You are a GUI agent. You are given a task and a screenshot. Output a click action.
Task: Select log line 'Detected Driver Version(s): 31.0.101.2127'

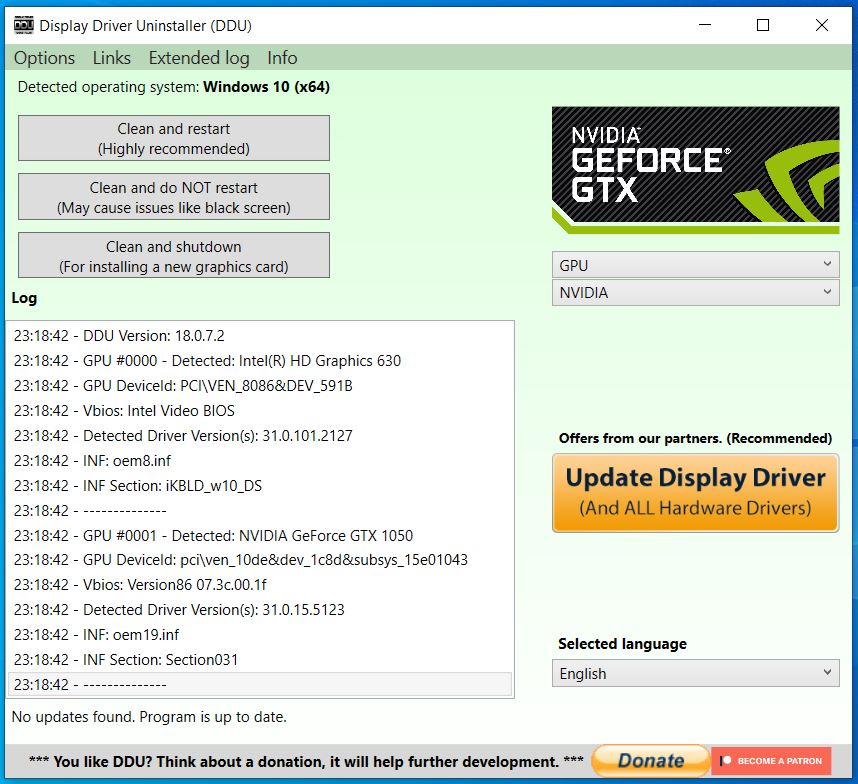coord(260,436)
